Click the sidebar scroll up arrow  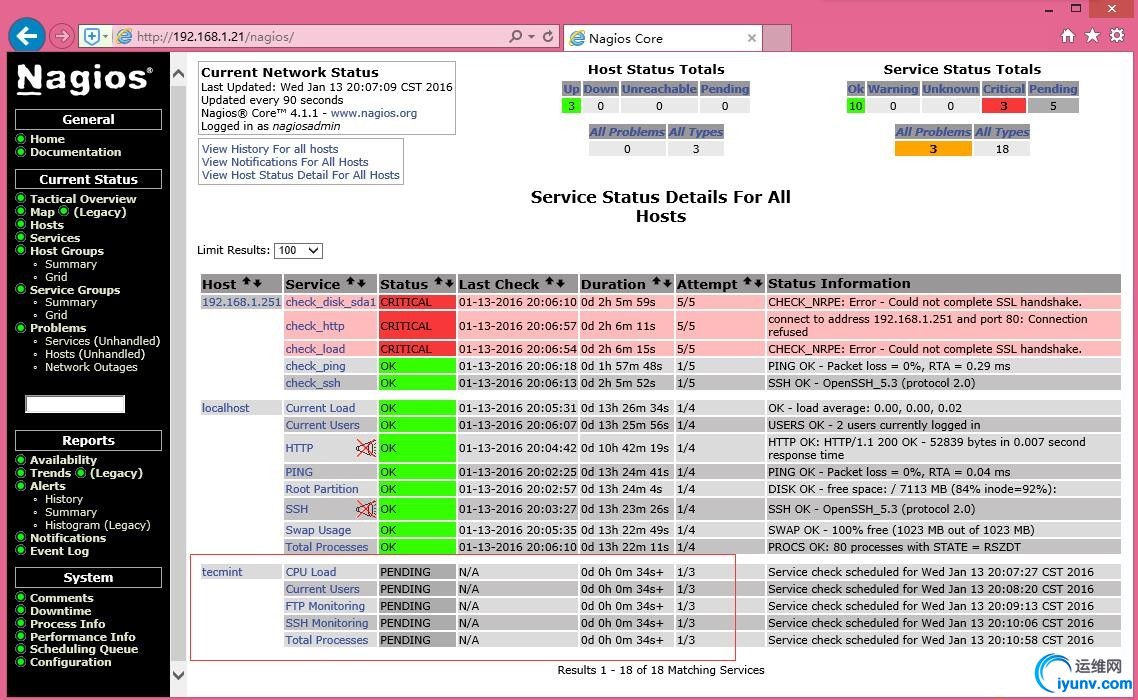[x=179, y=73]
